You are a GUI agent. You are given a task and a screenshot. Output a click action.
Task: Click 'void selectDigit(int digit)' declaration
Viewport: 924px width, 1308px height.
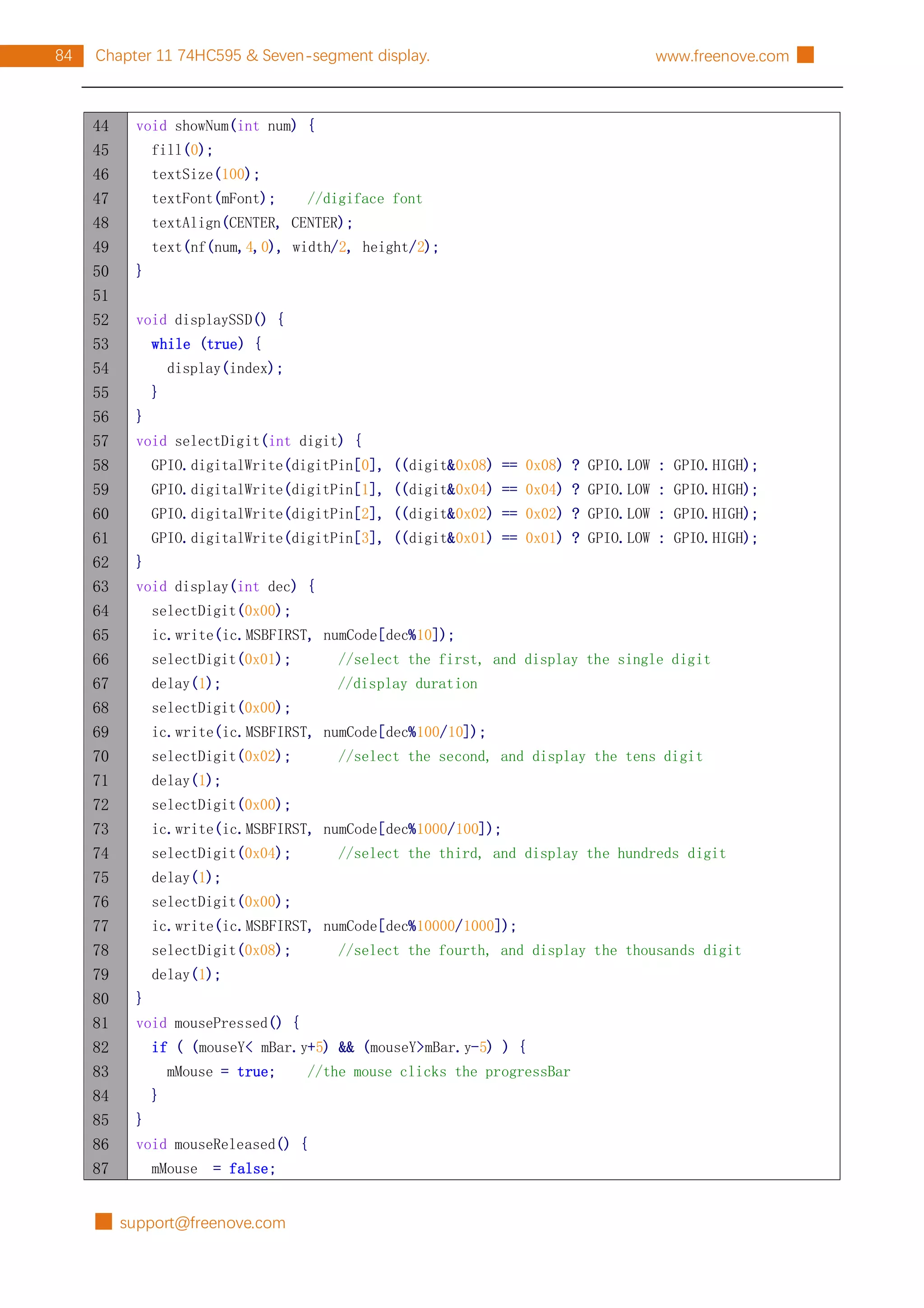click(x=249, y=441)
